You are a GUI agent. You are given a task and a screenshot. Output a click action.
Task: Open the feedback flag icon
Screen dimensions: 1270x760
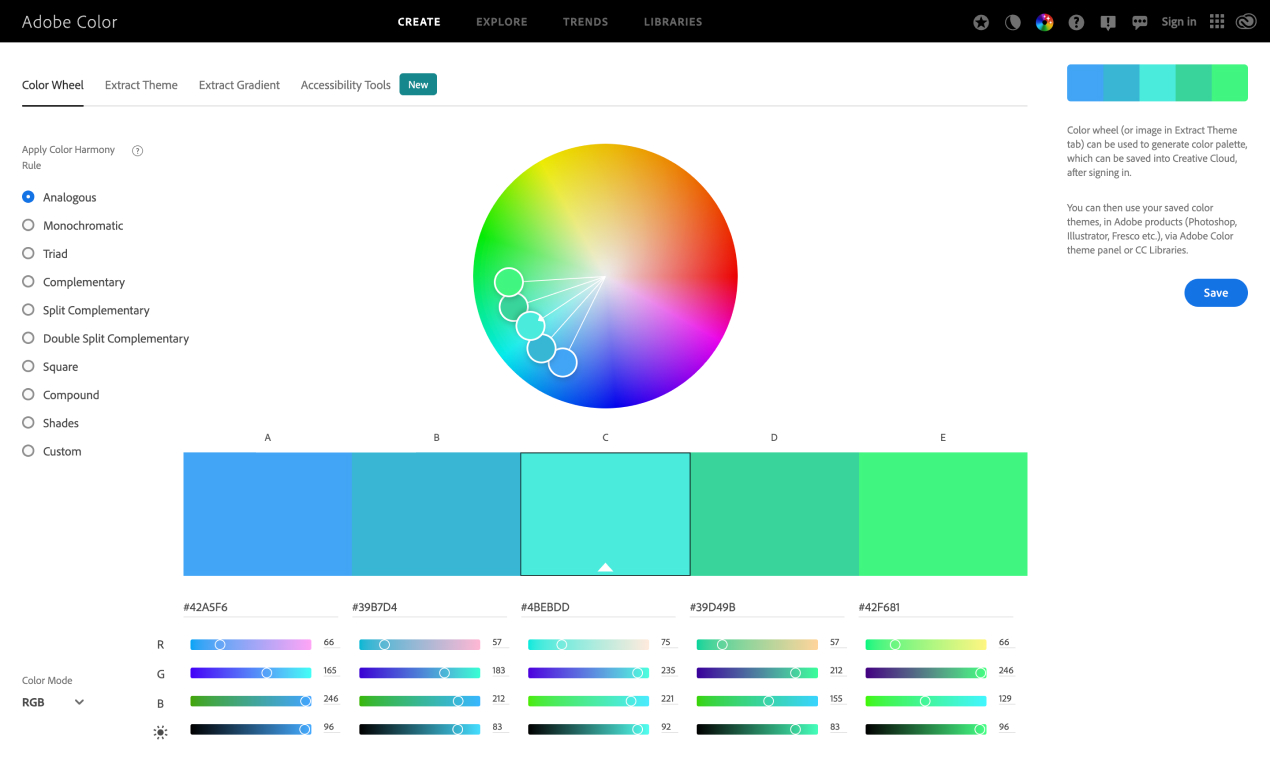1108,21
